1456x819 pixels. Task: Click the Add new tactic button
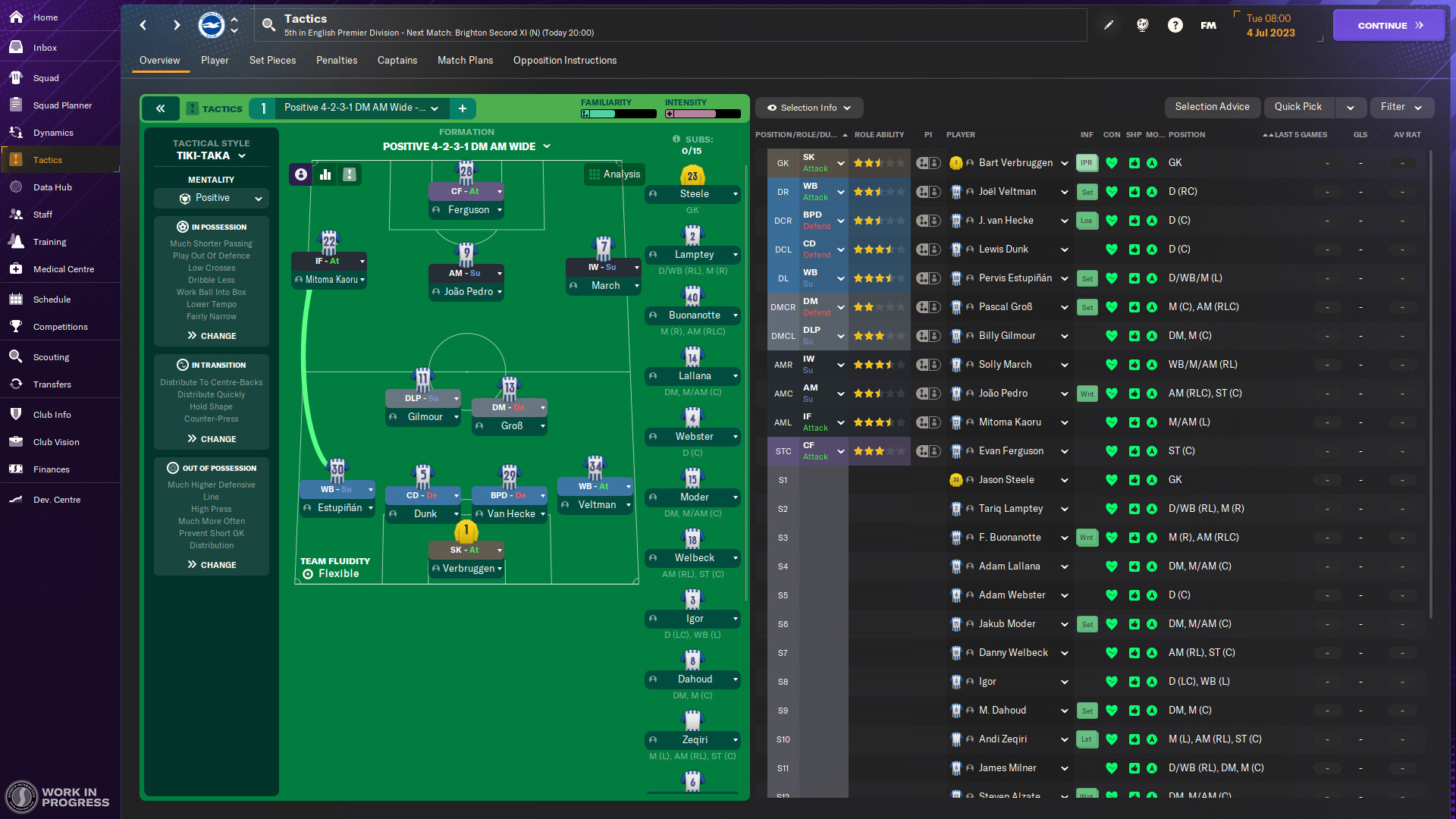click(462, 107)
